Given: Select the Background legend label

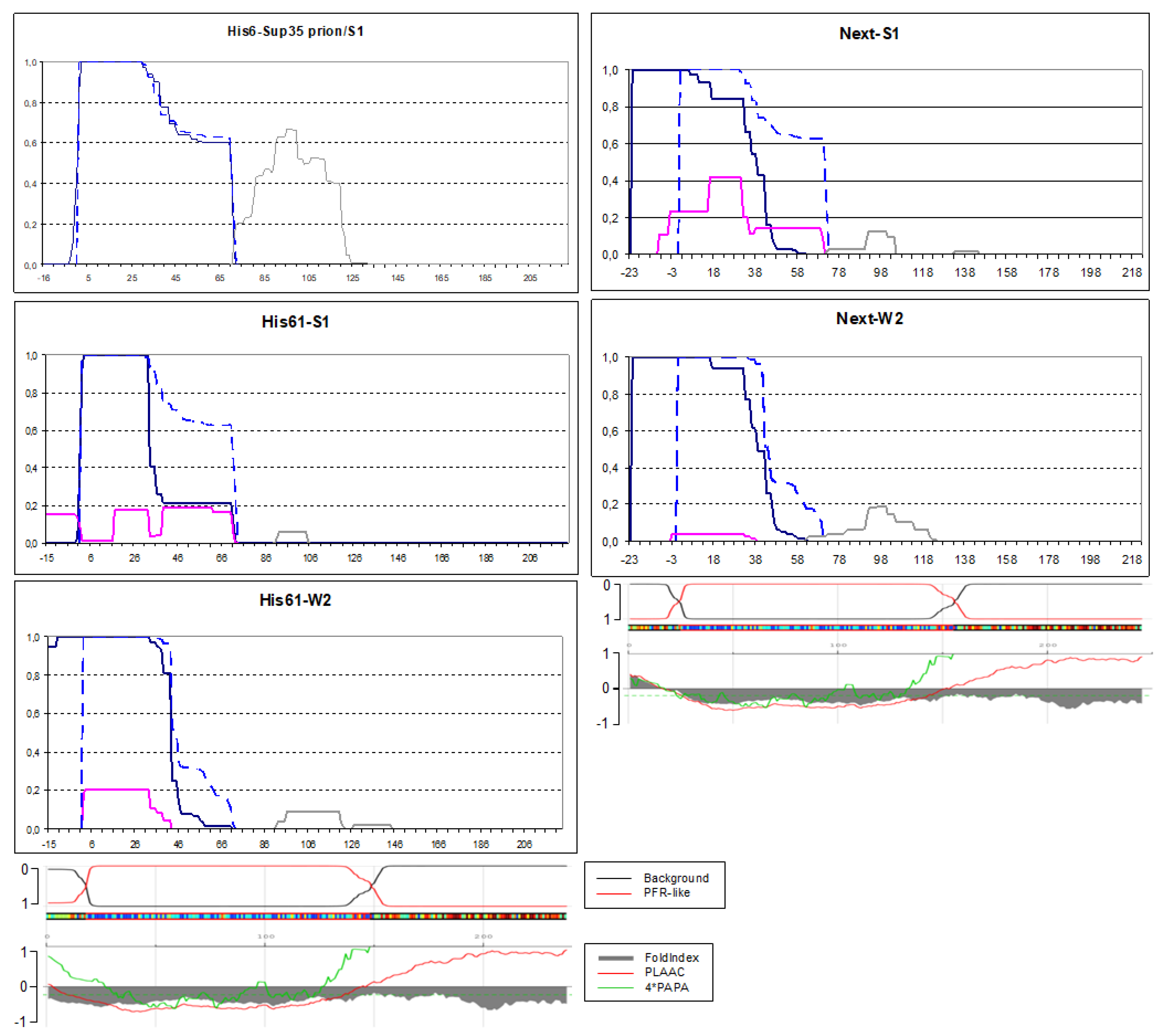Looking at the screenshot, I should tap(676, 878).
